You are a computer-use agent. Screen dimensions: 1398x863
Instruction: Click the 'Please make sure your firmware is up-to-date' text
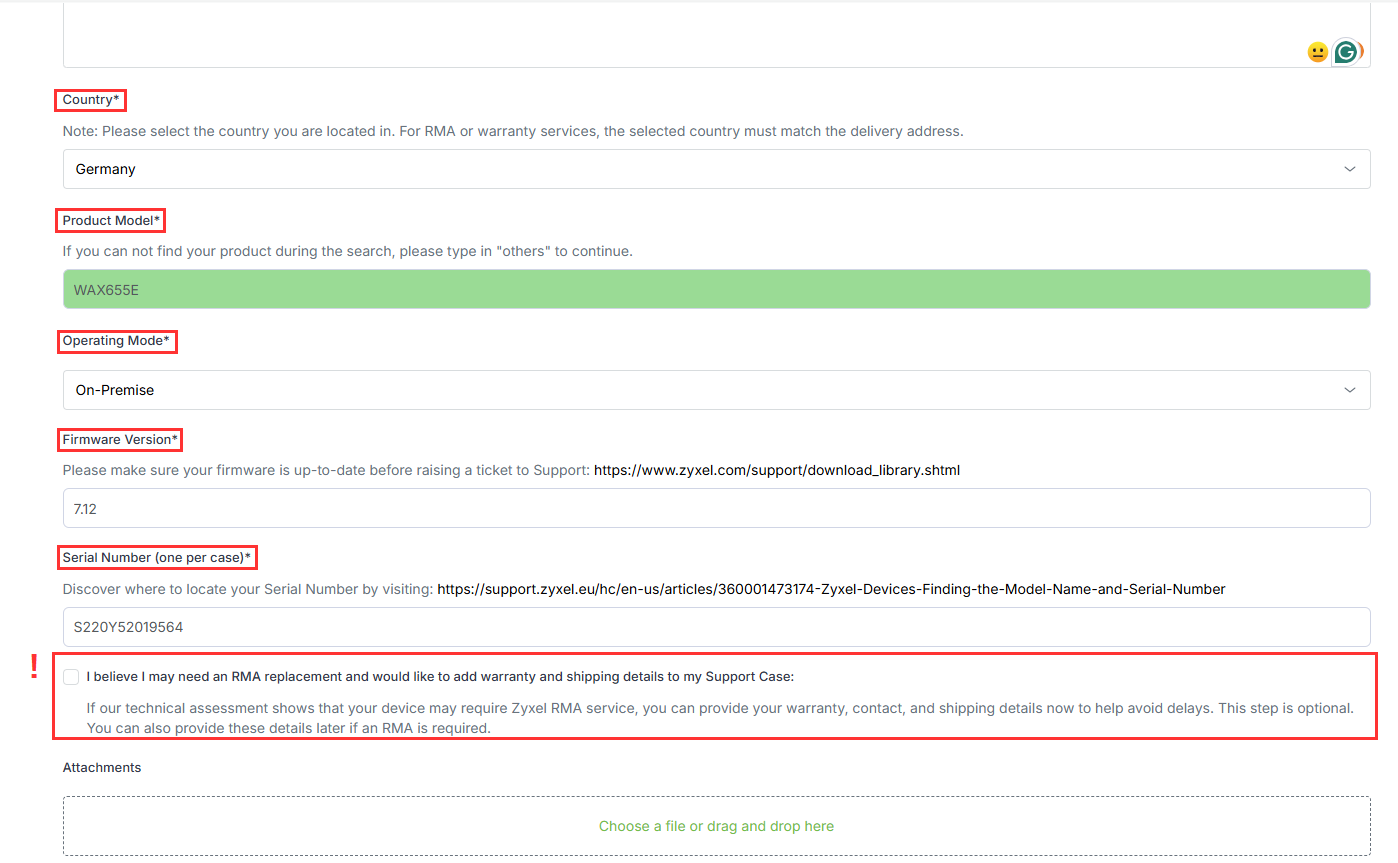(326, 470)
